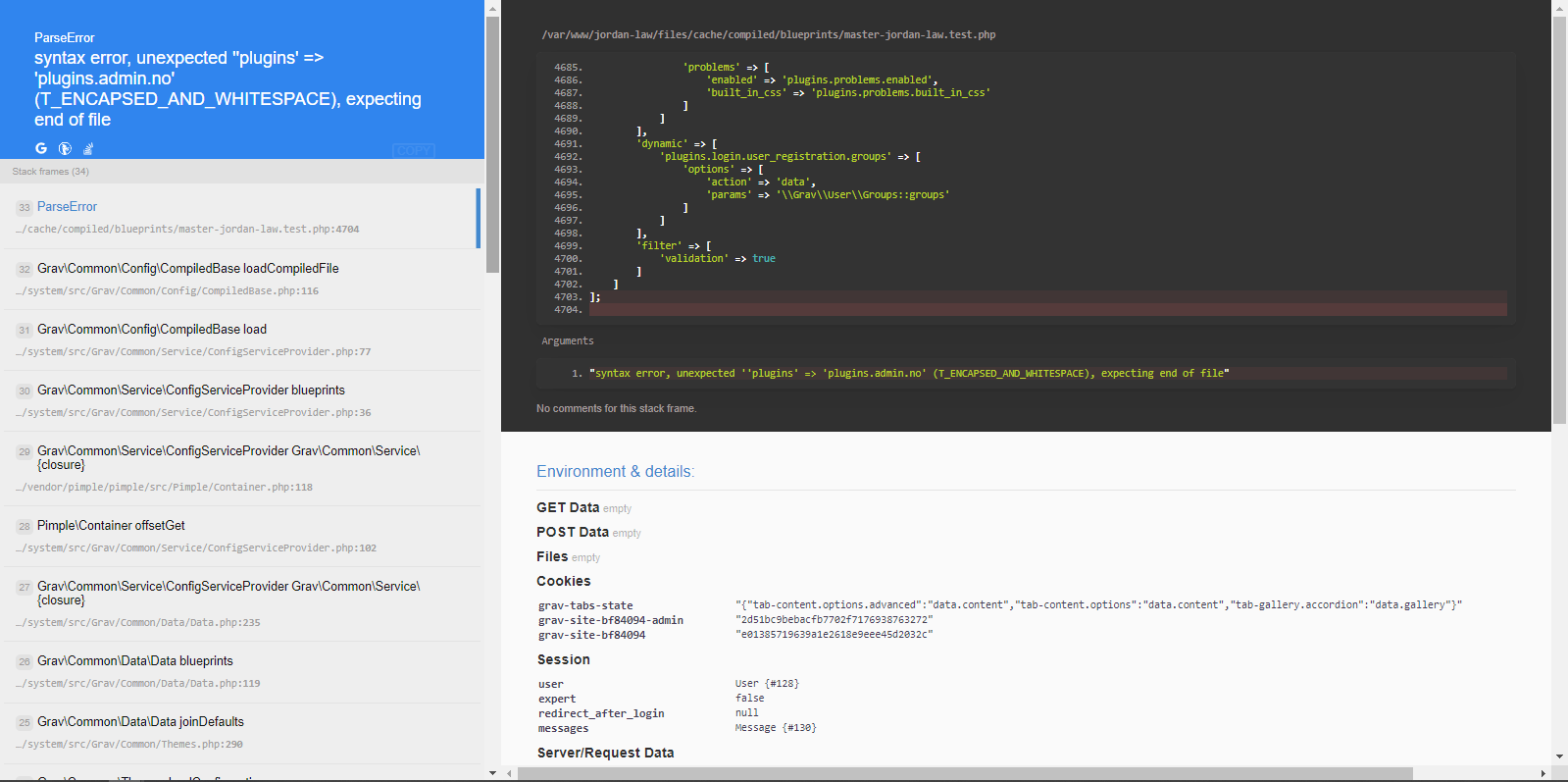The width and height of the screenshot is (1568, 782).
Task: Click the Files label
Action: [552, 556]
